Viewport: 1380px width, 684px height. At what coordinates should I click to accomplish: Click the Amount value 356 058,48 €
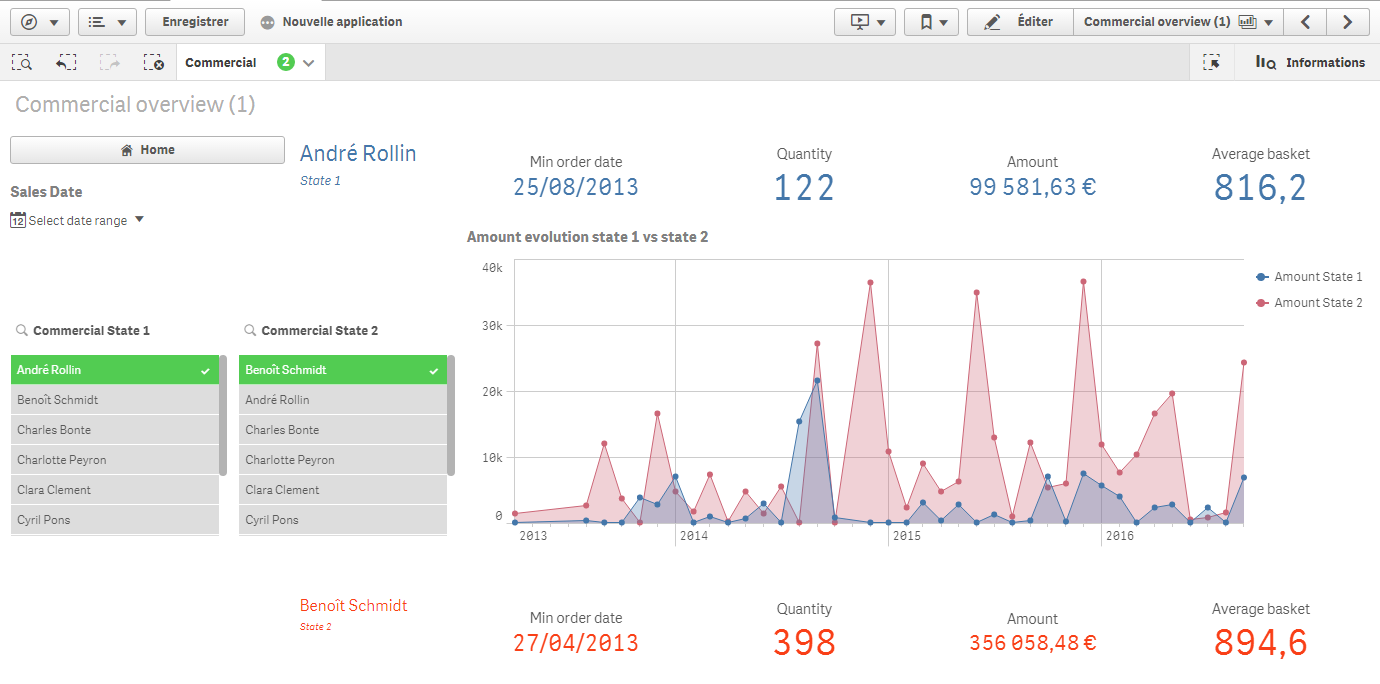1033,643
